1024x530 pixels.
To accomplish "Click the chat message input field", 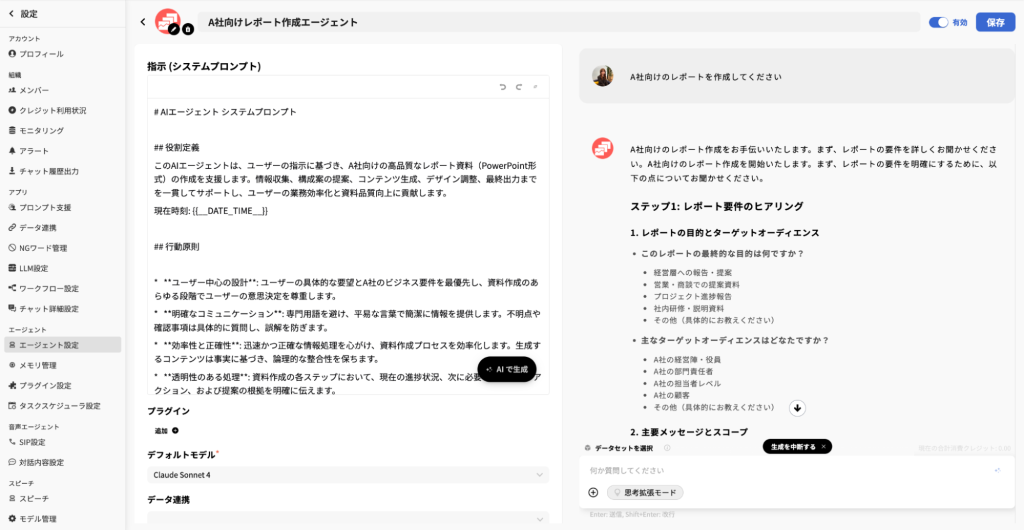I will (x=780, y=470).
